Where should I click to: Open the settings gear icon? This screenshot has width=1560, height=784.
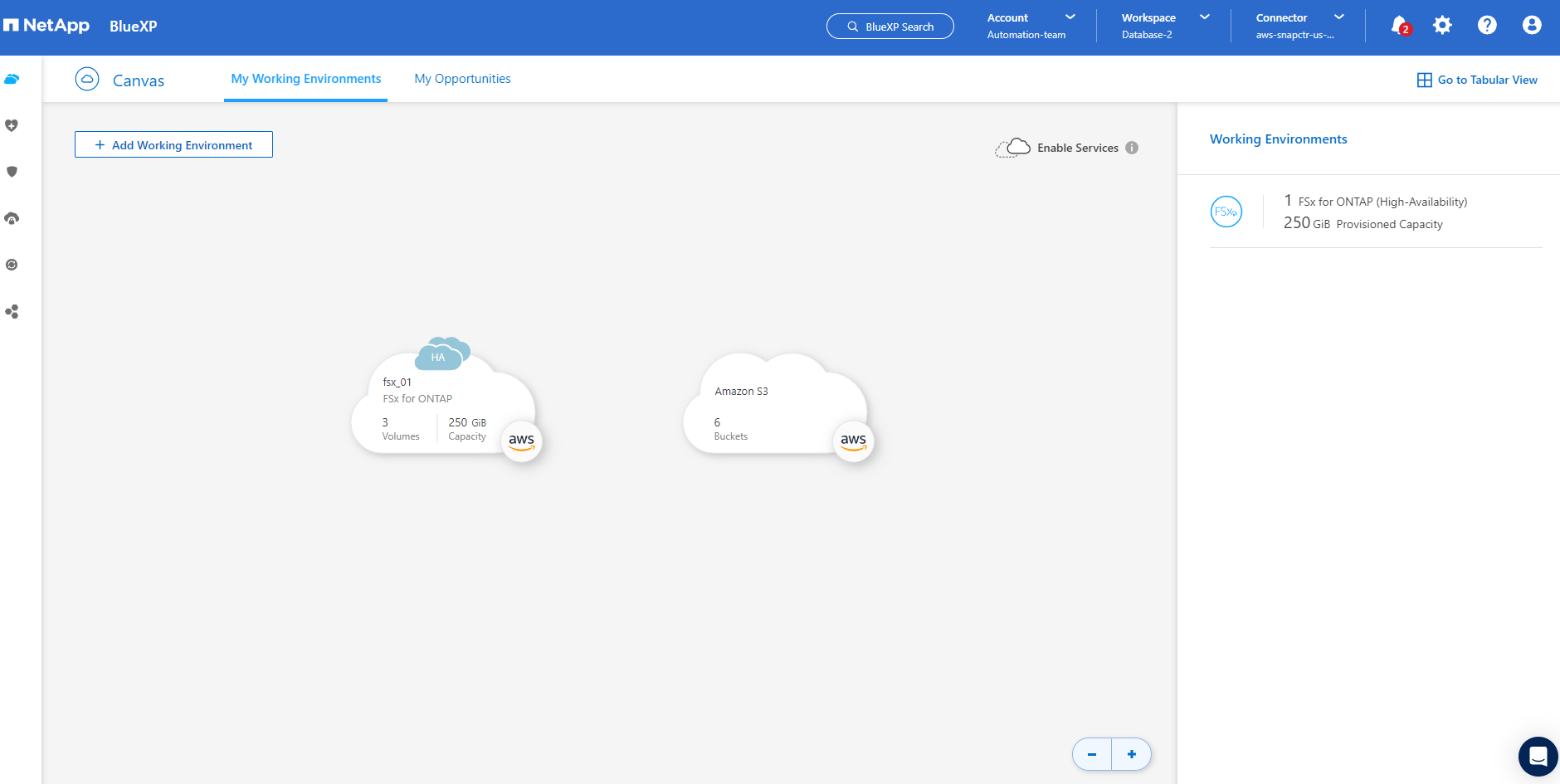coord(1443,26)
